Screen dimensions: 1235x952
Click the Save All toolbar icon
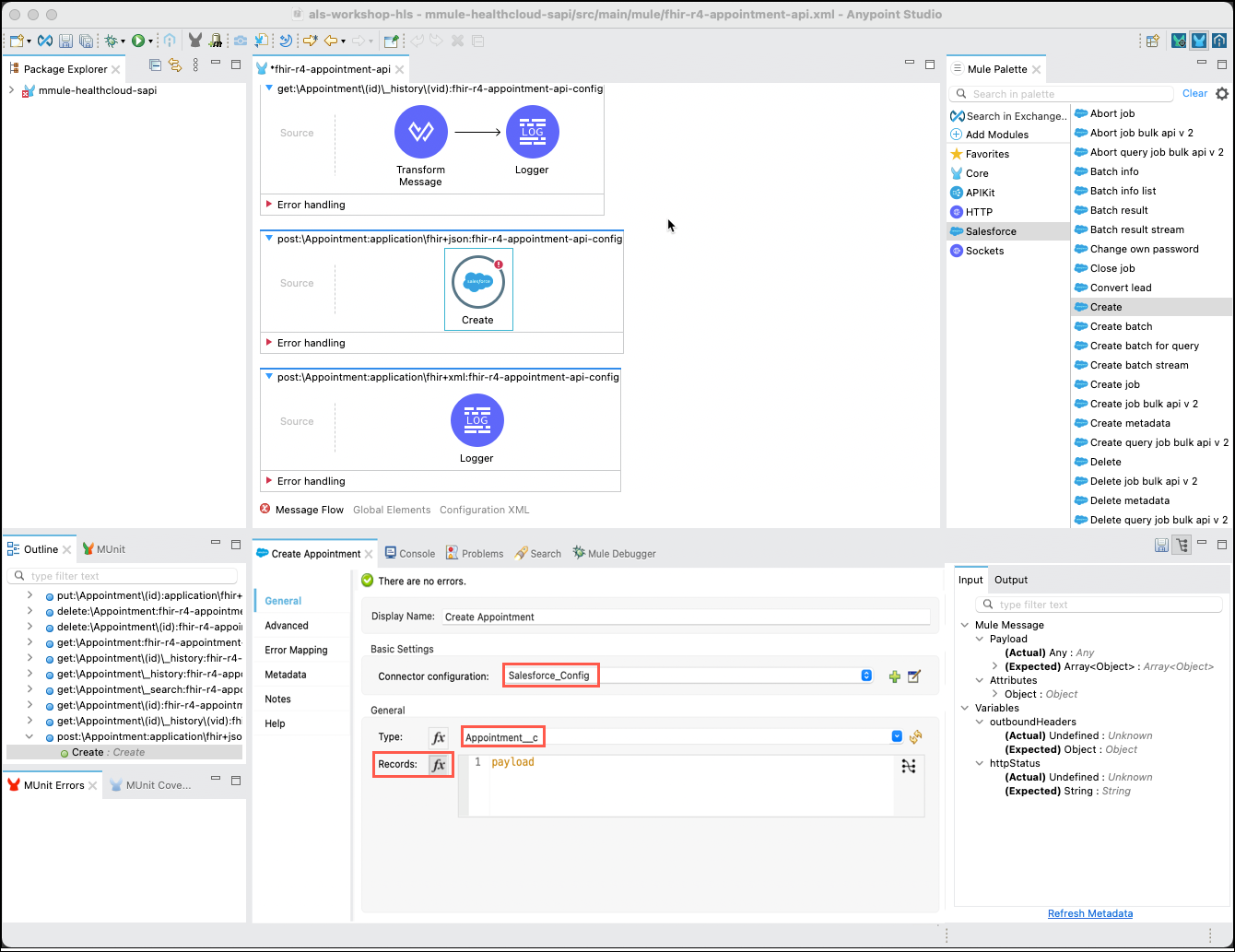pyautogui.click(x=86, y=41)
